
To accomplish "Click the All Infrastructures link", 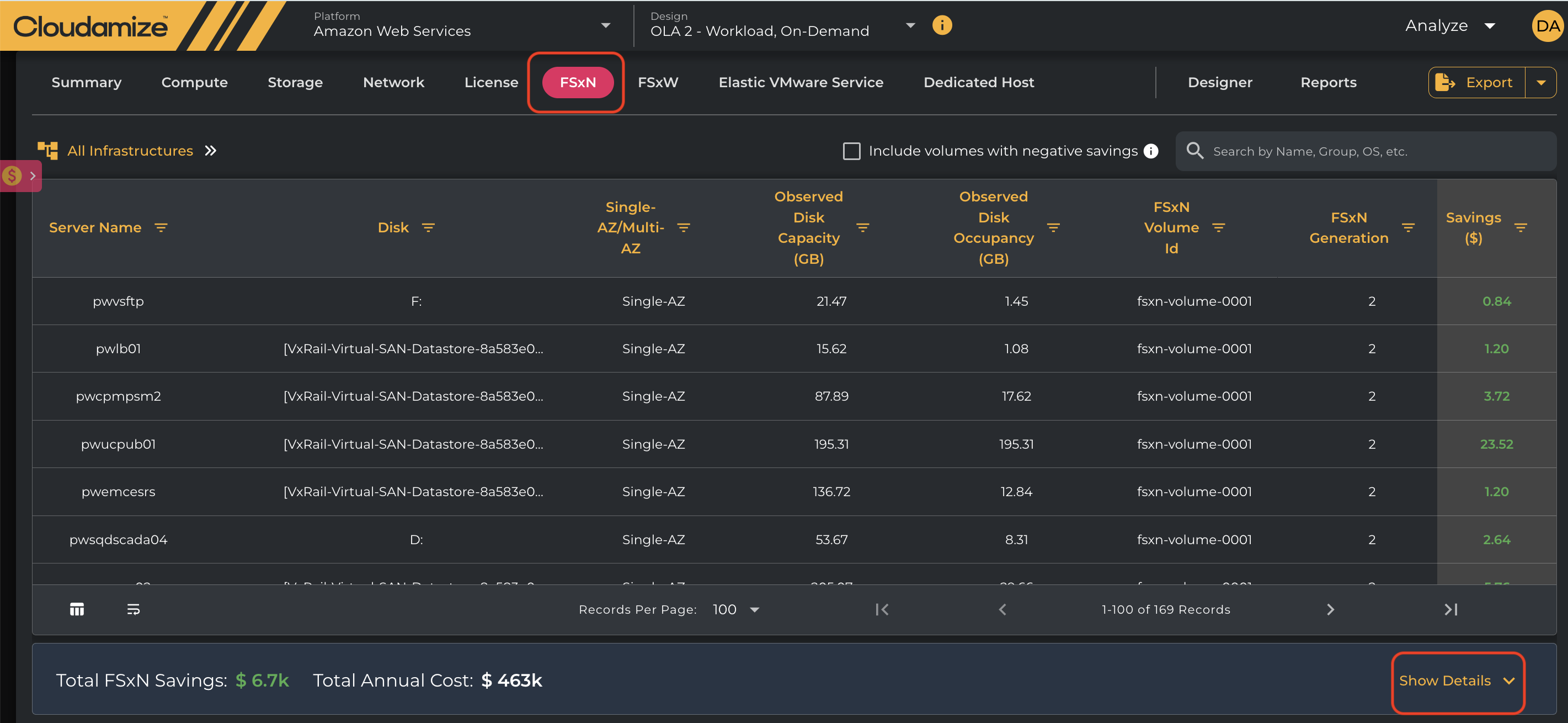I will pyautogui.click(x=130, y=151).
